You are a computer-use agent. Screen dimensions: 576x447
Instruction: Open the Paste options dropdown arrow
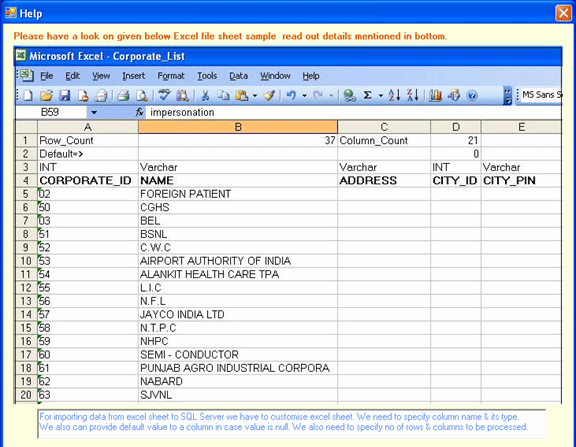click(255, 96)
